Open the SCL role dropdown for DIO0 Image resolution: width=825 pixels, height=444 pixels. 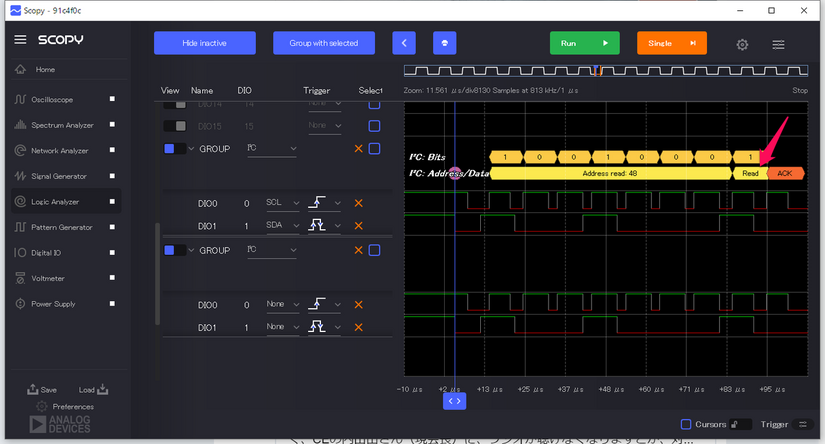[x=282, y=203]
